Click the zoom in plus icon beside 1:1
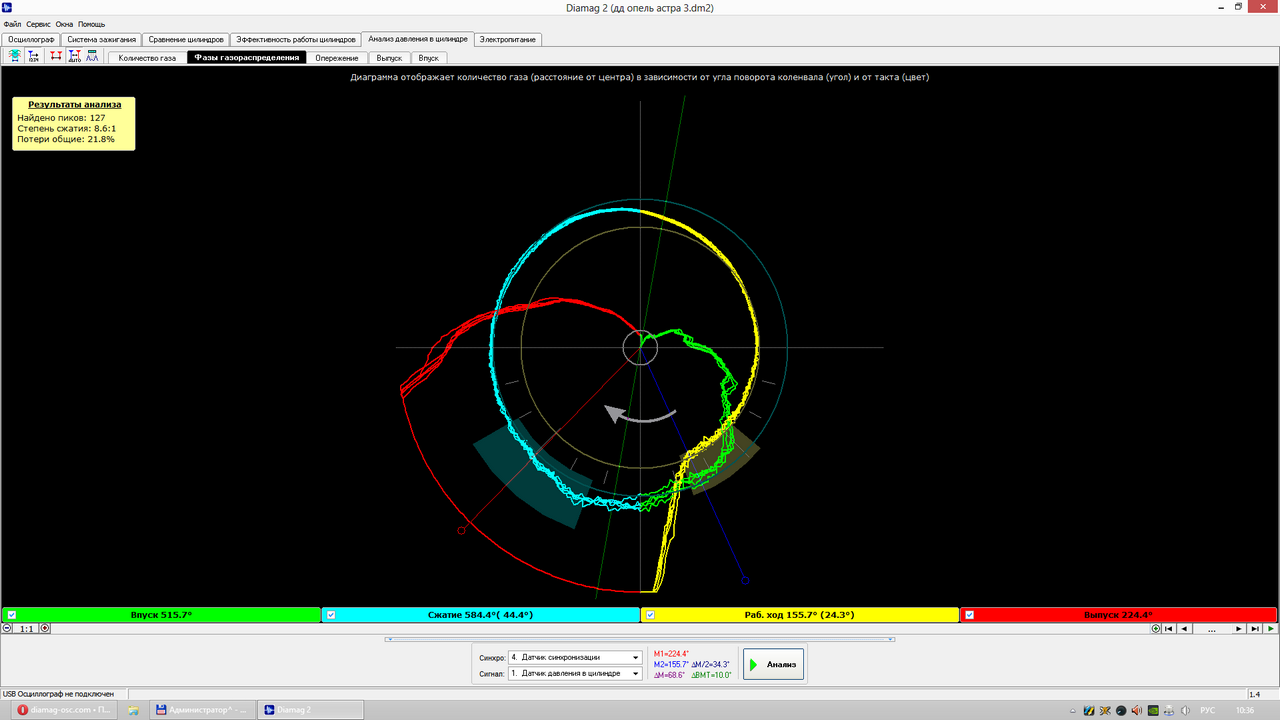 tap(45, 628)
